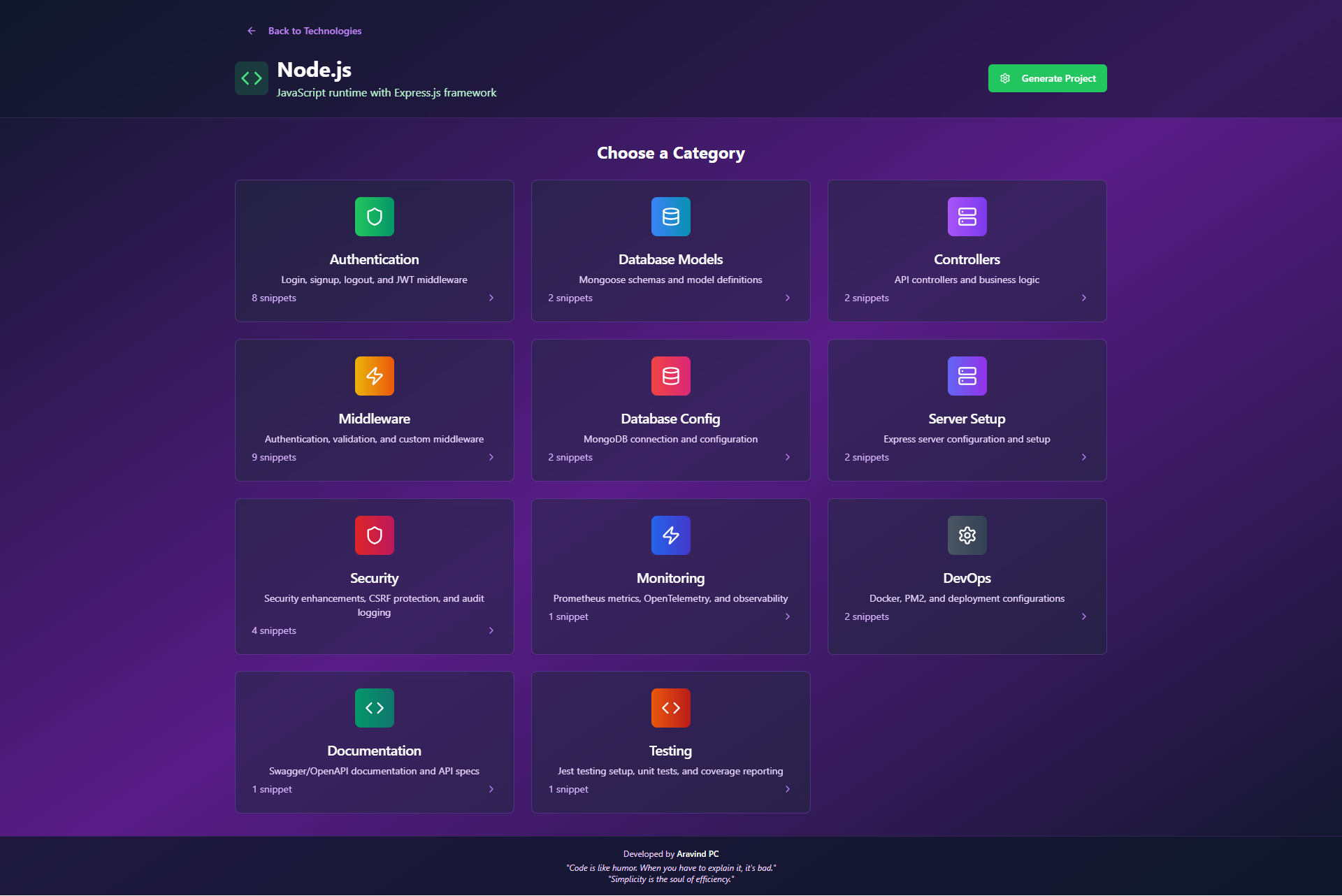Viewport: 1342px width, 896px height.
Task: Click 'Express server configuration and setup' text
Action: [967, 439]
